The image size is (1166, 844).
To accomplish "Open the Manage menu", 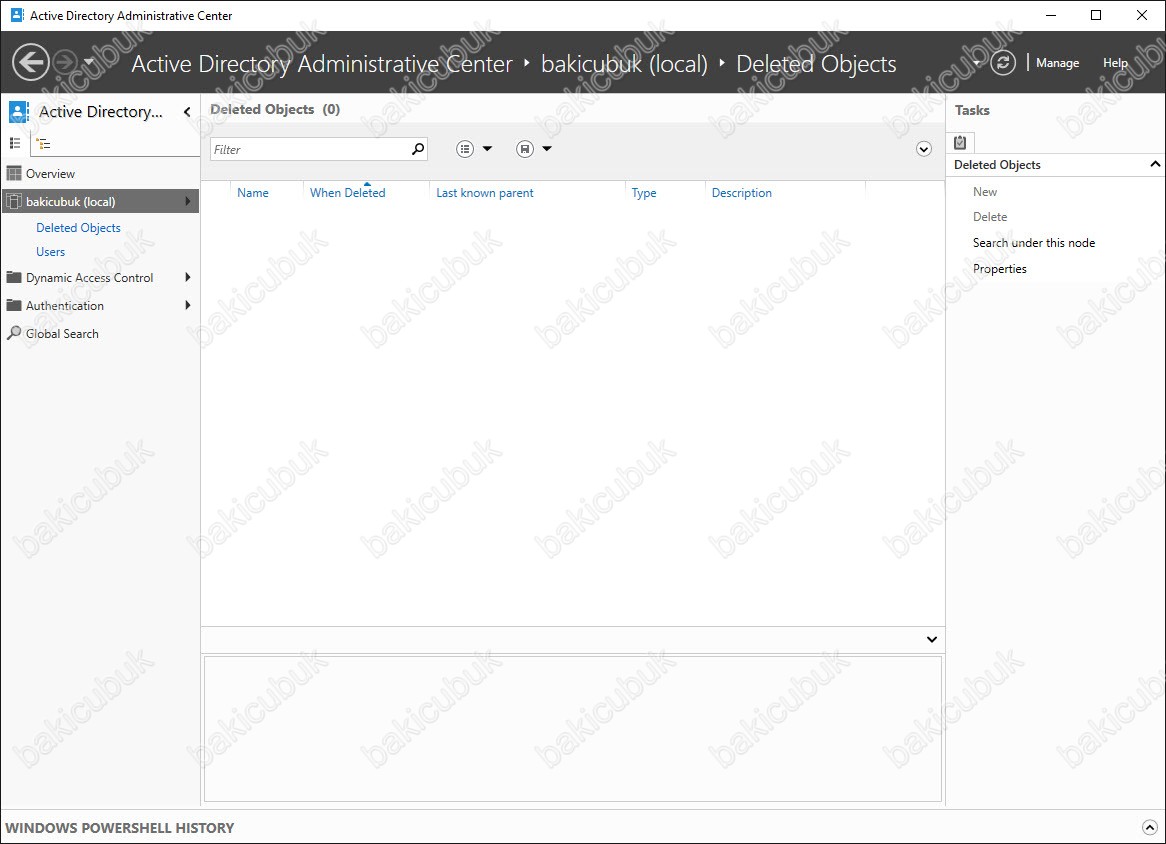I will pyautogui.click(x=1057, y=63).
